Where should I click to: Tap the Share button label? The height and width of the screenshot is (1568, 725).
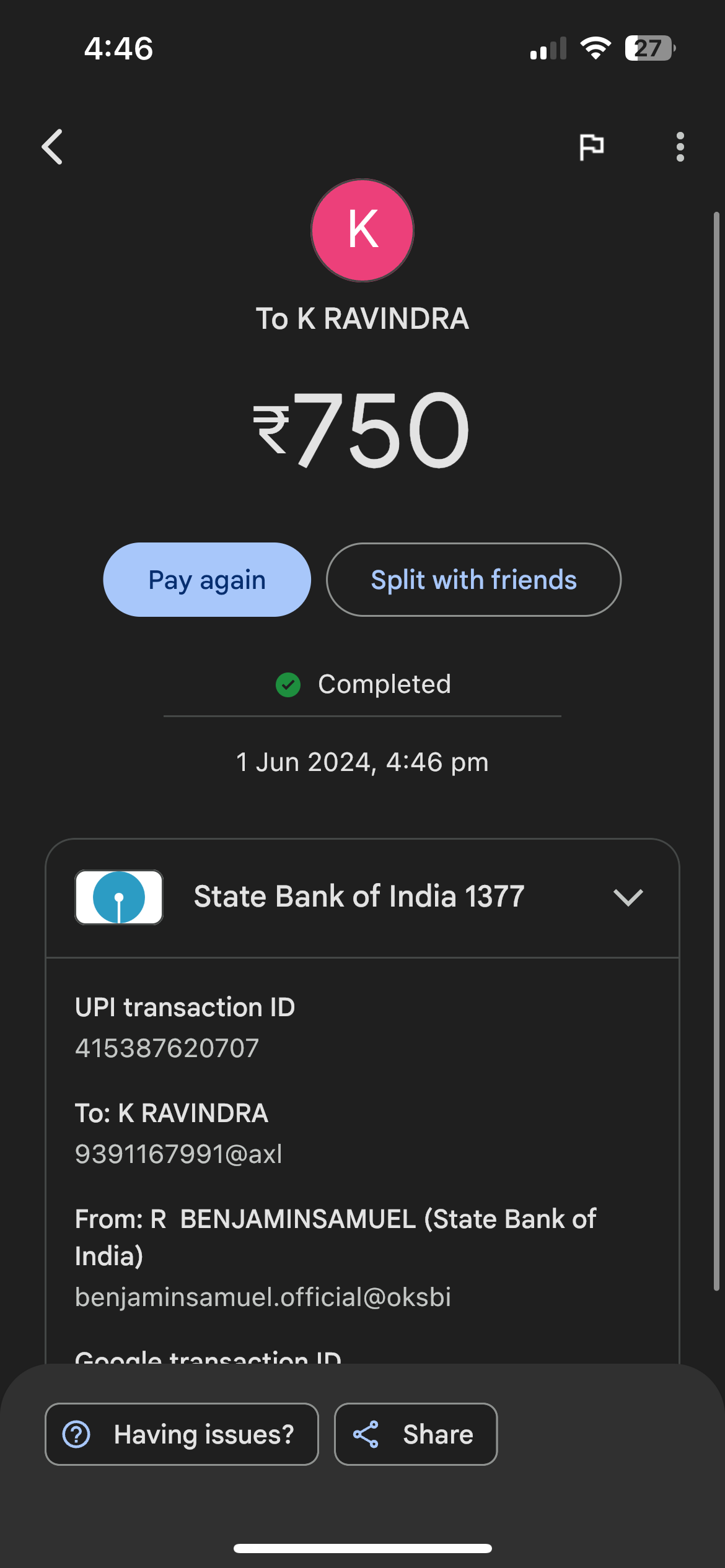coord(438,1434)
